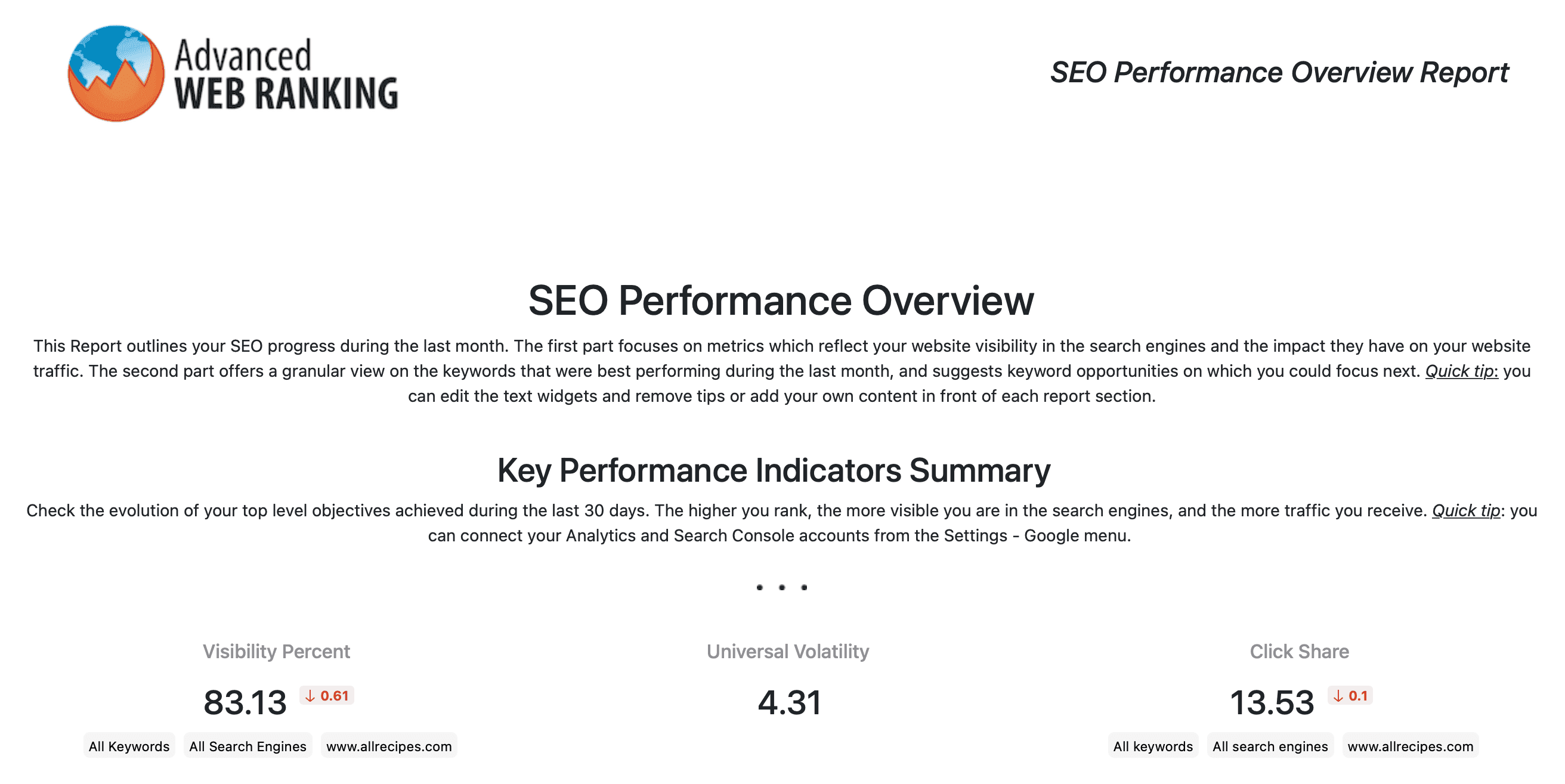The image size is (1565, 784).
Task: Click the SEO Performance Overview Report header title
Action: tap(1279, 73)
